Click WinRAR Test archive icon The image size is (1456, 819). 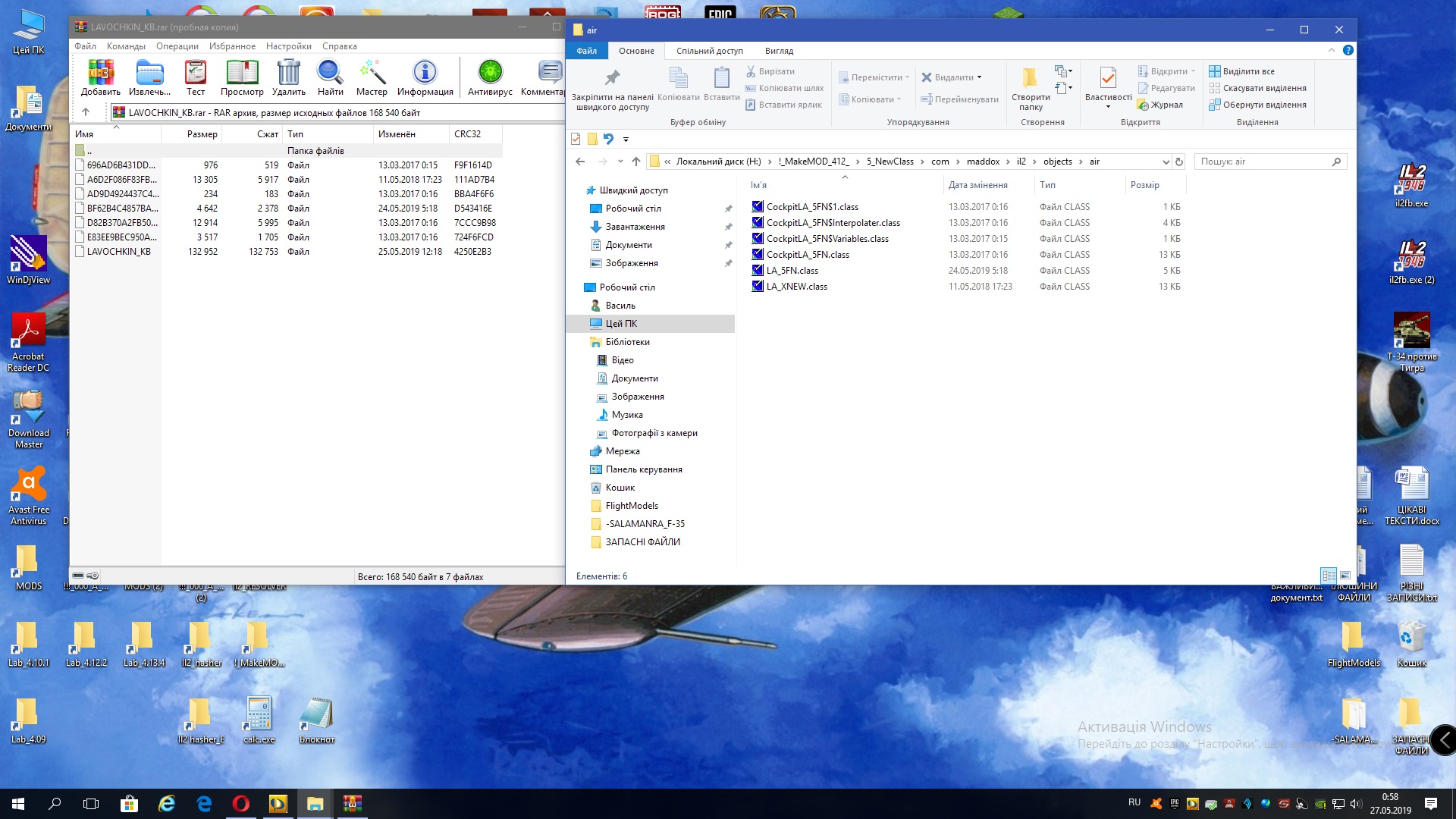tap(196, 74)
